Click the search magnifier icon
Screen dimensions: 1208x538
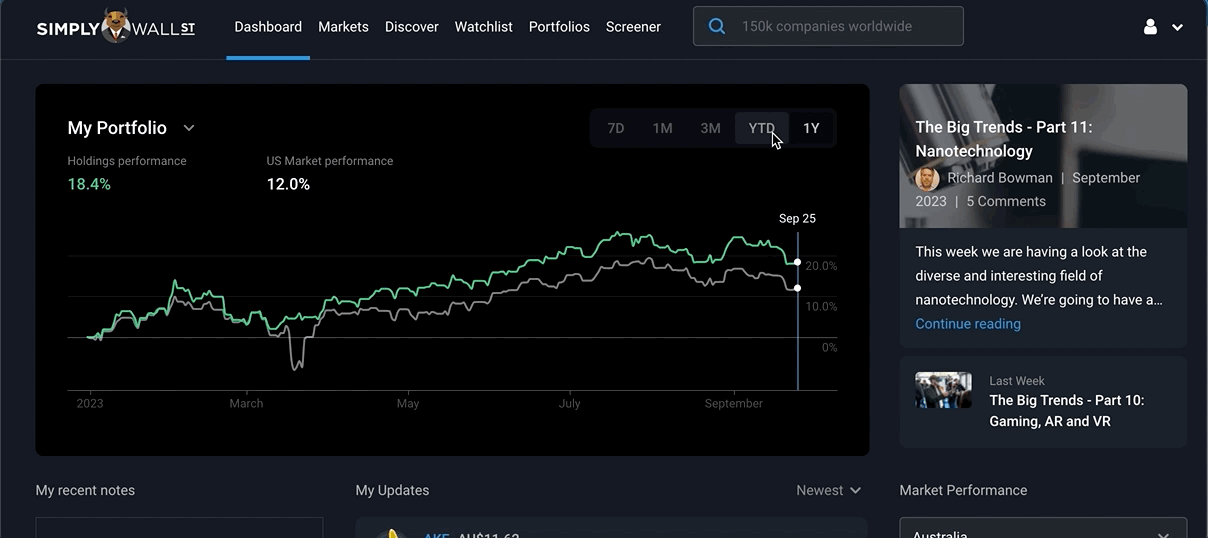[x=717, y=27]
